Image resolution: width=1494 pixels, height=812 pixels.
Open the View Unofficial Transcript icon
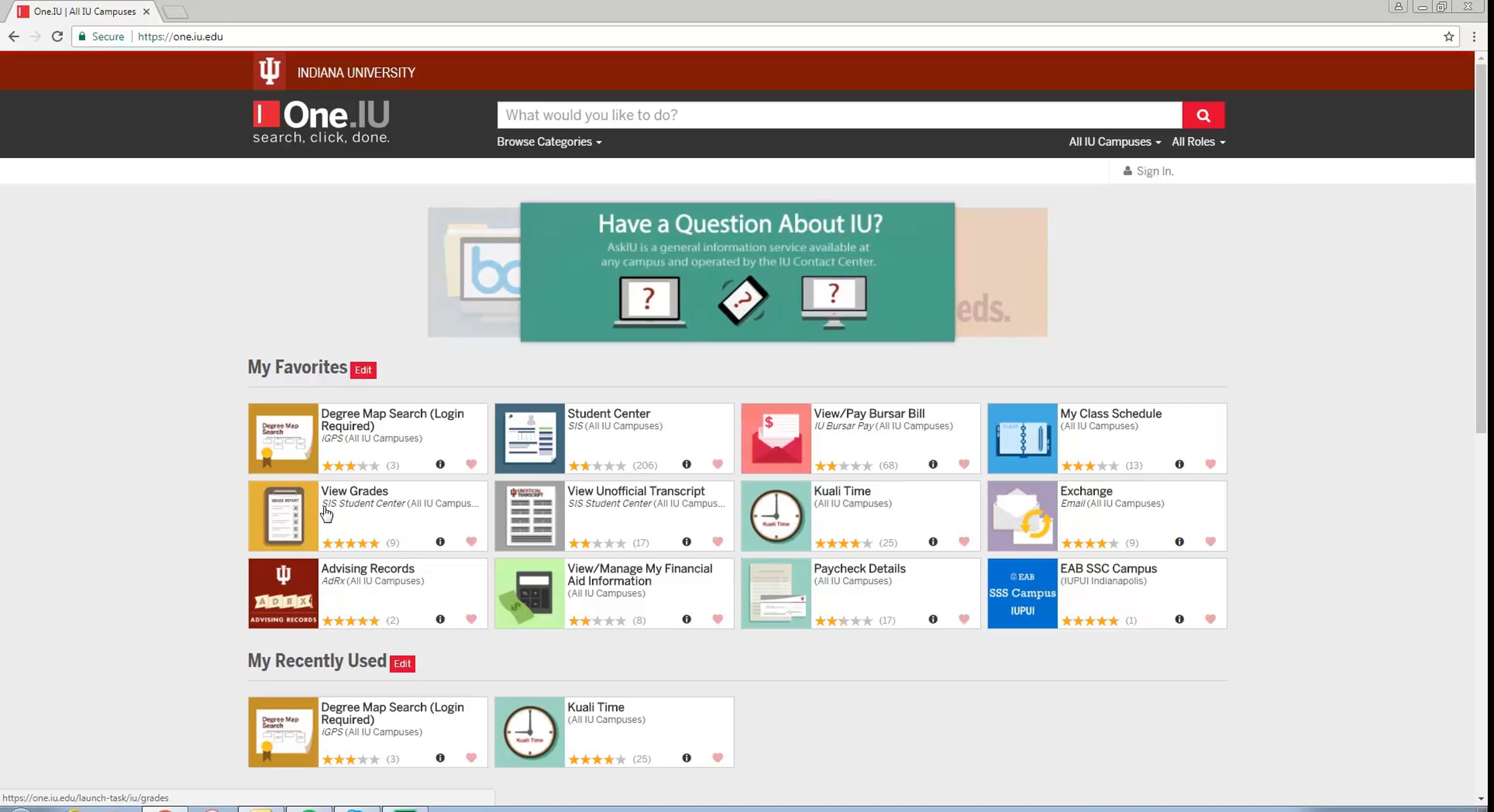pyautogui.click(x=530, y=516)
